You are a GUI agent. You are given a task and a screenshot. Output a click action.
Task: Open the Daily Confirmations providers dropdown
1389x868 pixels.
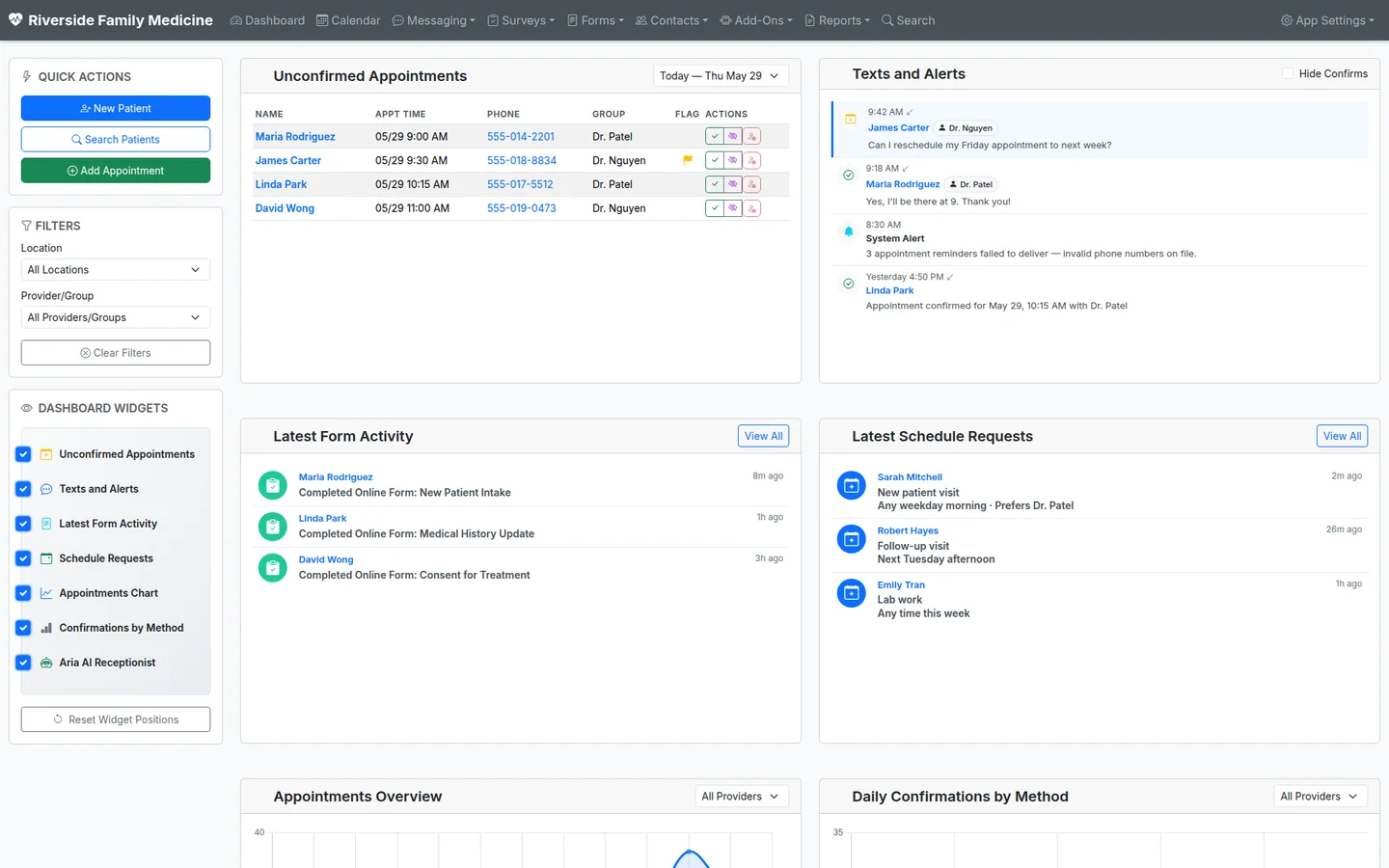(1321, 797)
